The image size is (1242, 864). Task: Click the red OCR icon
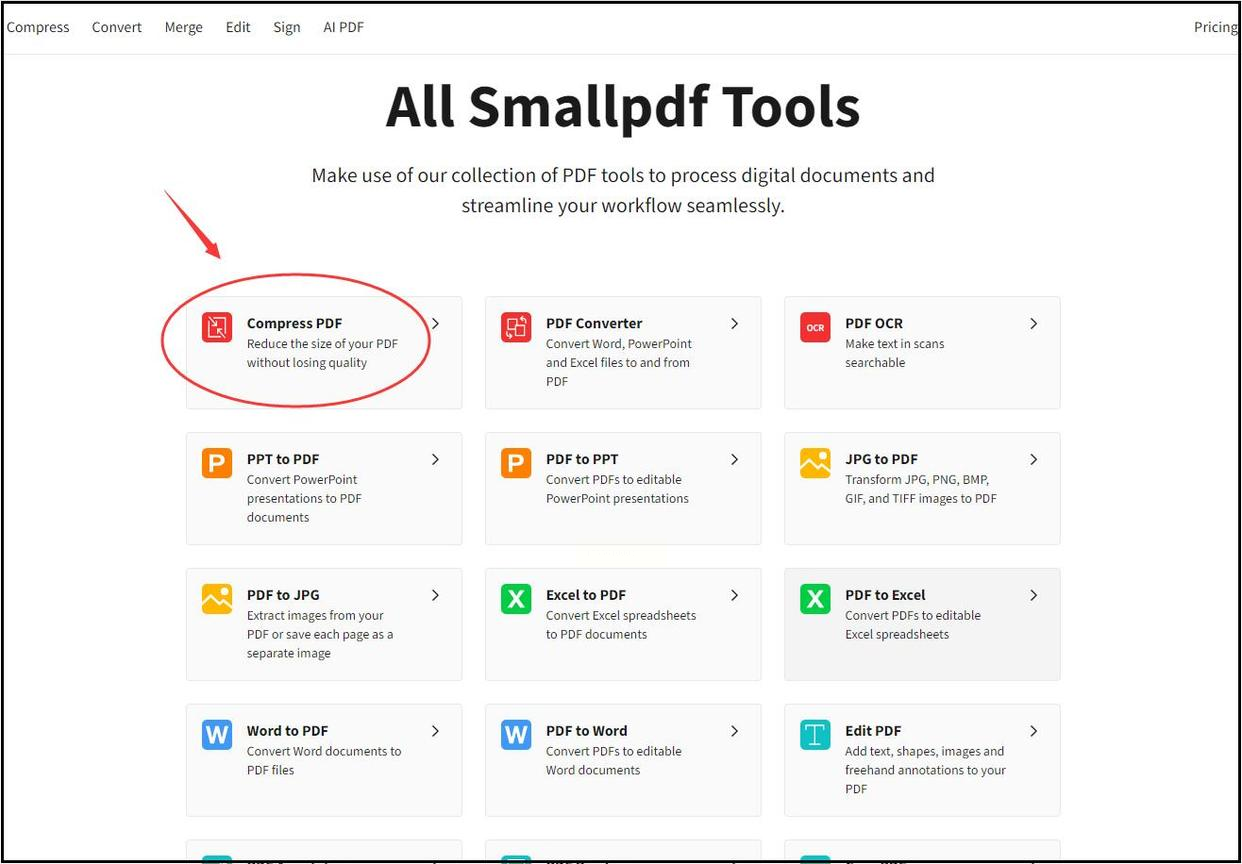815,327
